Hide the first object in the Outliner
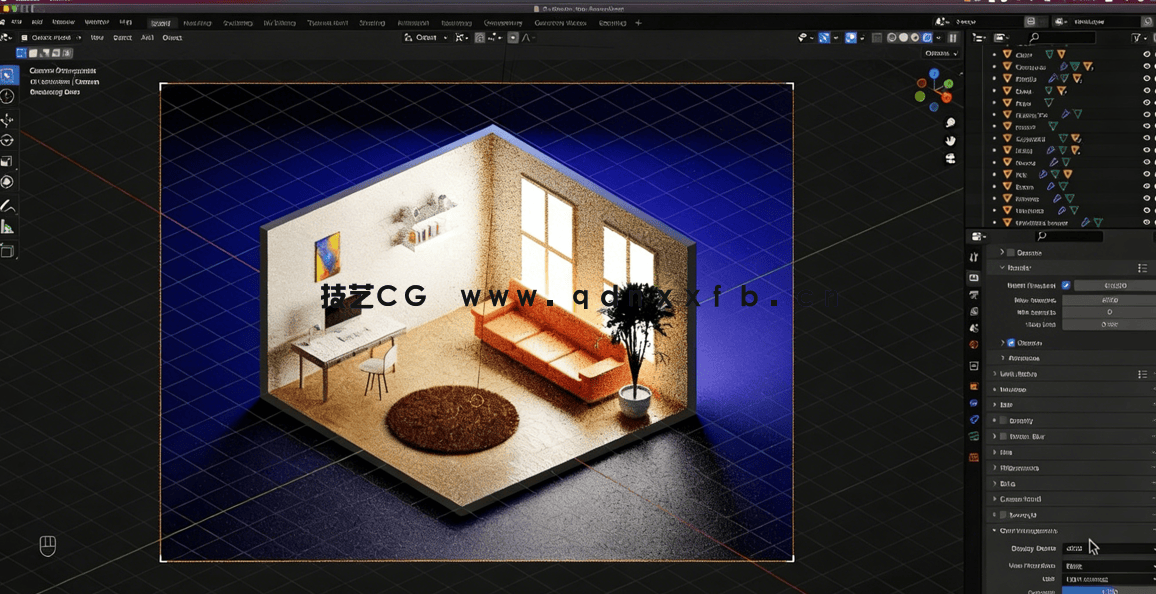This screenshot has height=594, width=1156. tap(1146, 54)
